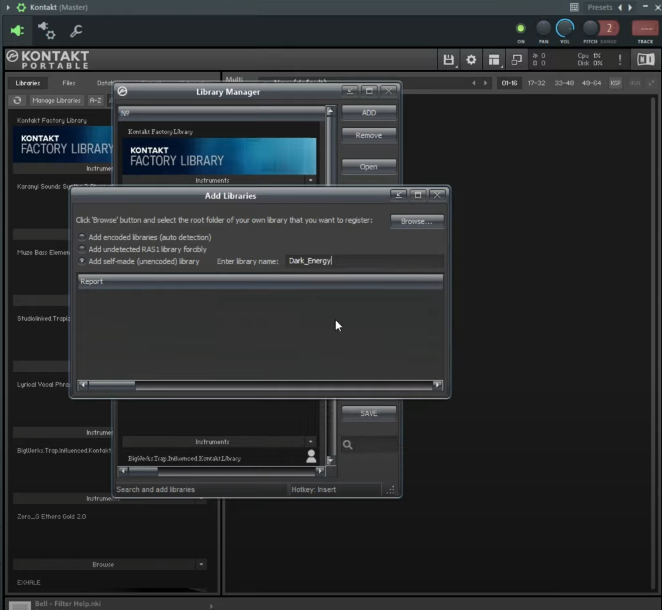Viewport: 662px width, 610px height.
Task: Click the wrench settings icon
Action: (76, 31)
